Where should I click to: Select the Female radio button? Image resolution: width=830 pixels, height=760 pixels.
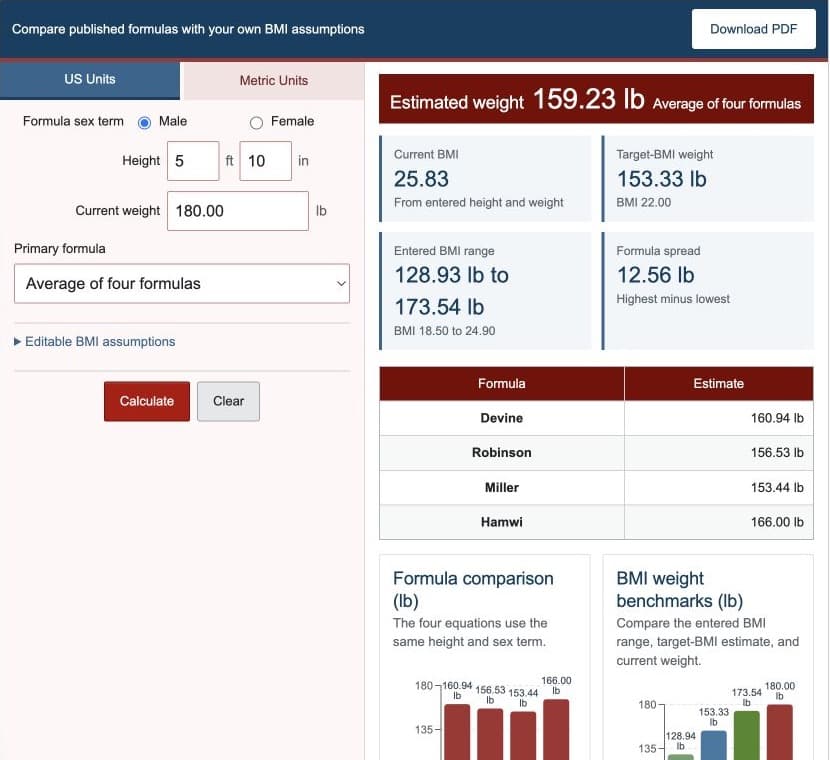(x=256, y=123)
